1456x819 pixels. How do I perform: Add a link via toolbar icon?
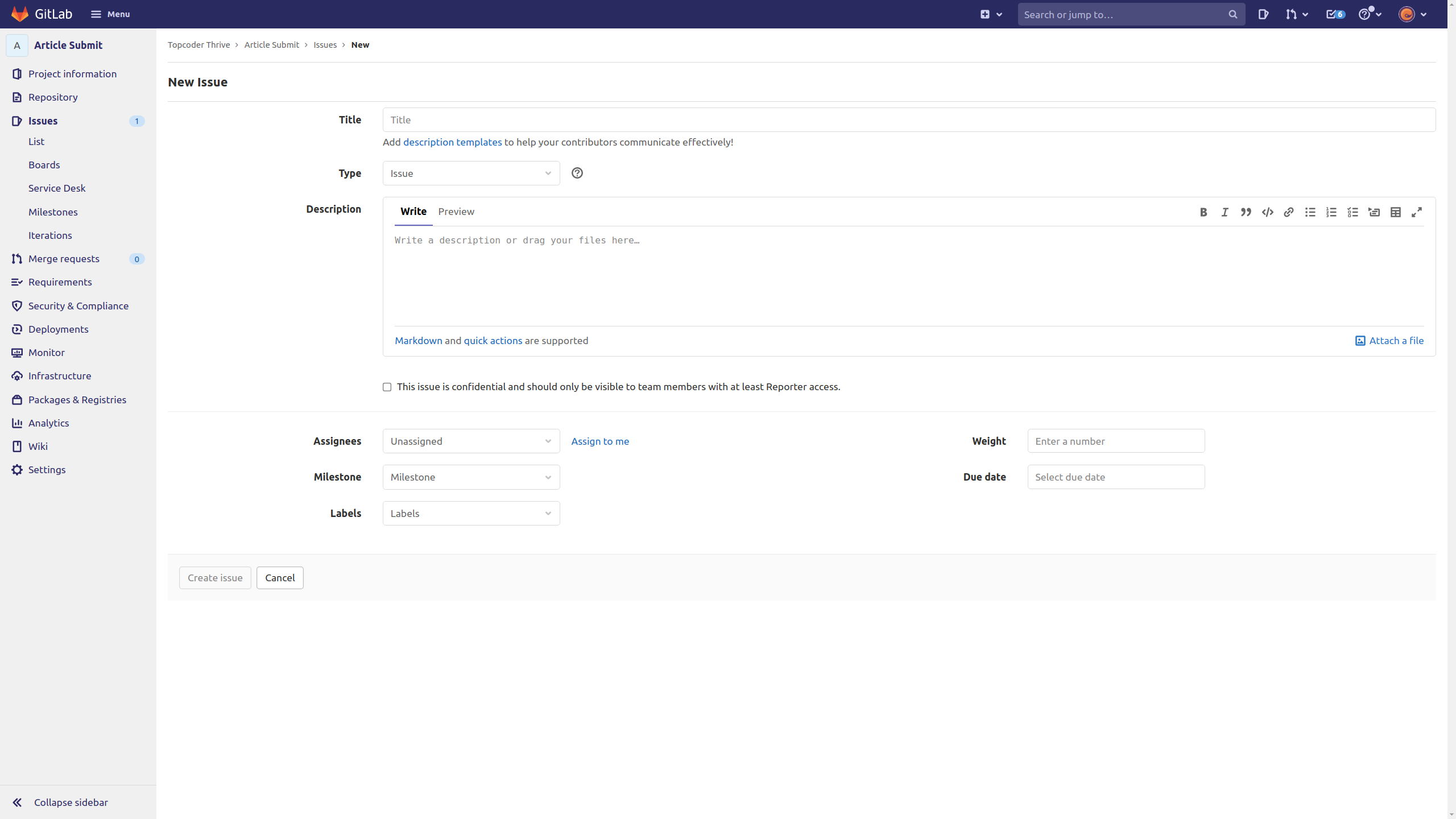[x=1289, y=212]
